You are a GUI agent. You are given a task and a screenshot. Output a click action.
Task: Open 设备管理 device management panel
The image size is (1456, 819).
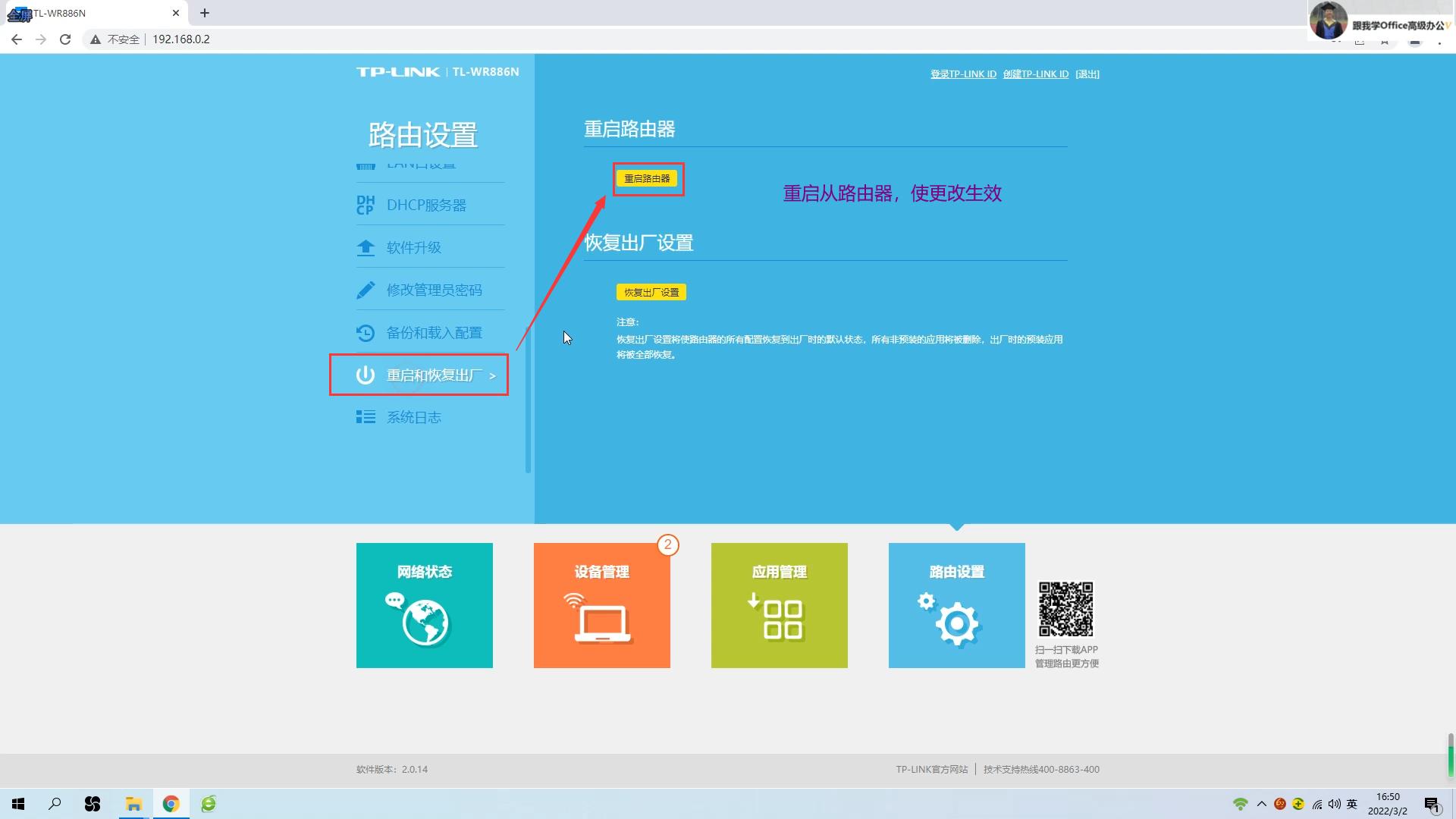(601, 604)
